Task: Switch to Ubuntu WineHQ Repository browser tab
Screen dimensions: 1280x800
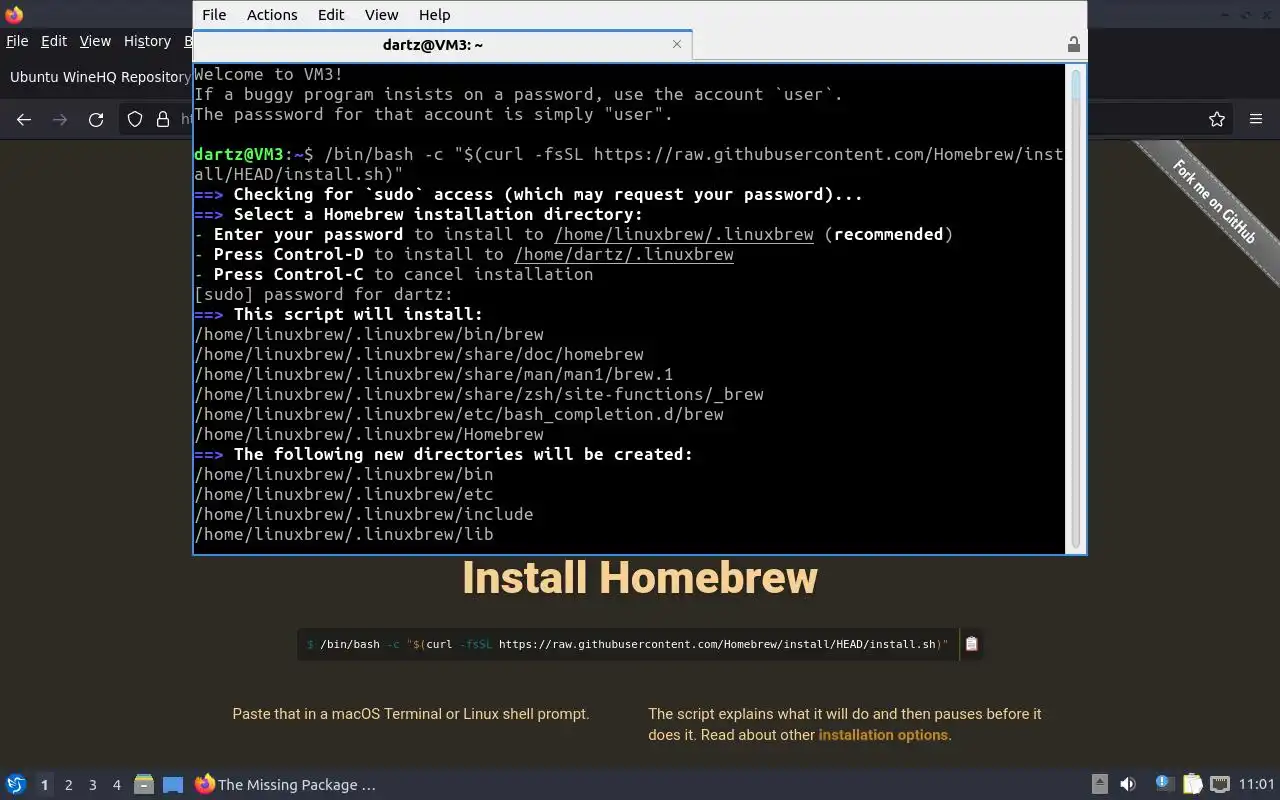Action: click(x=98, y=77)
